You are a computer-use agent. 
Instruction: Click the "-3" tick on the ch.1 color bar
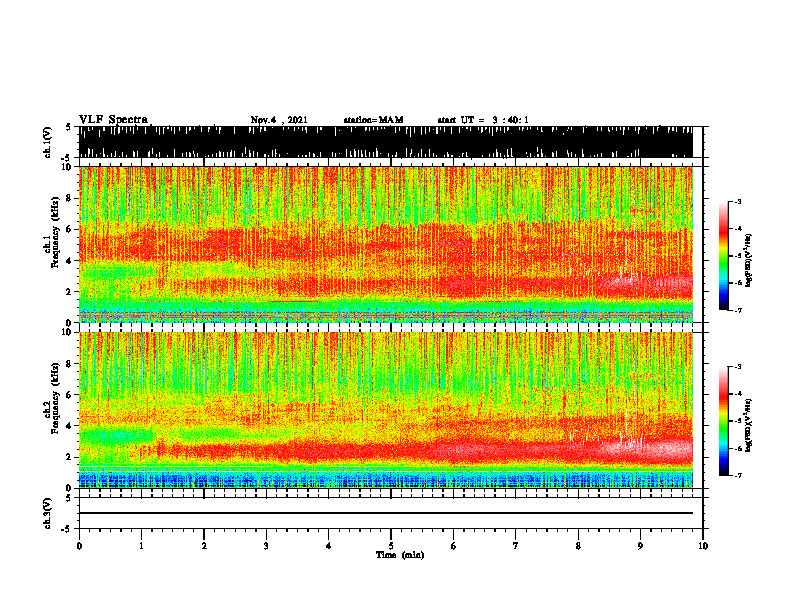(737, 201)
